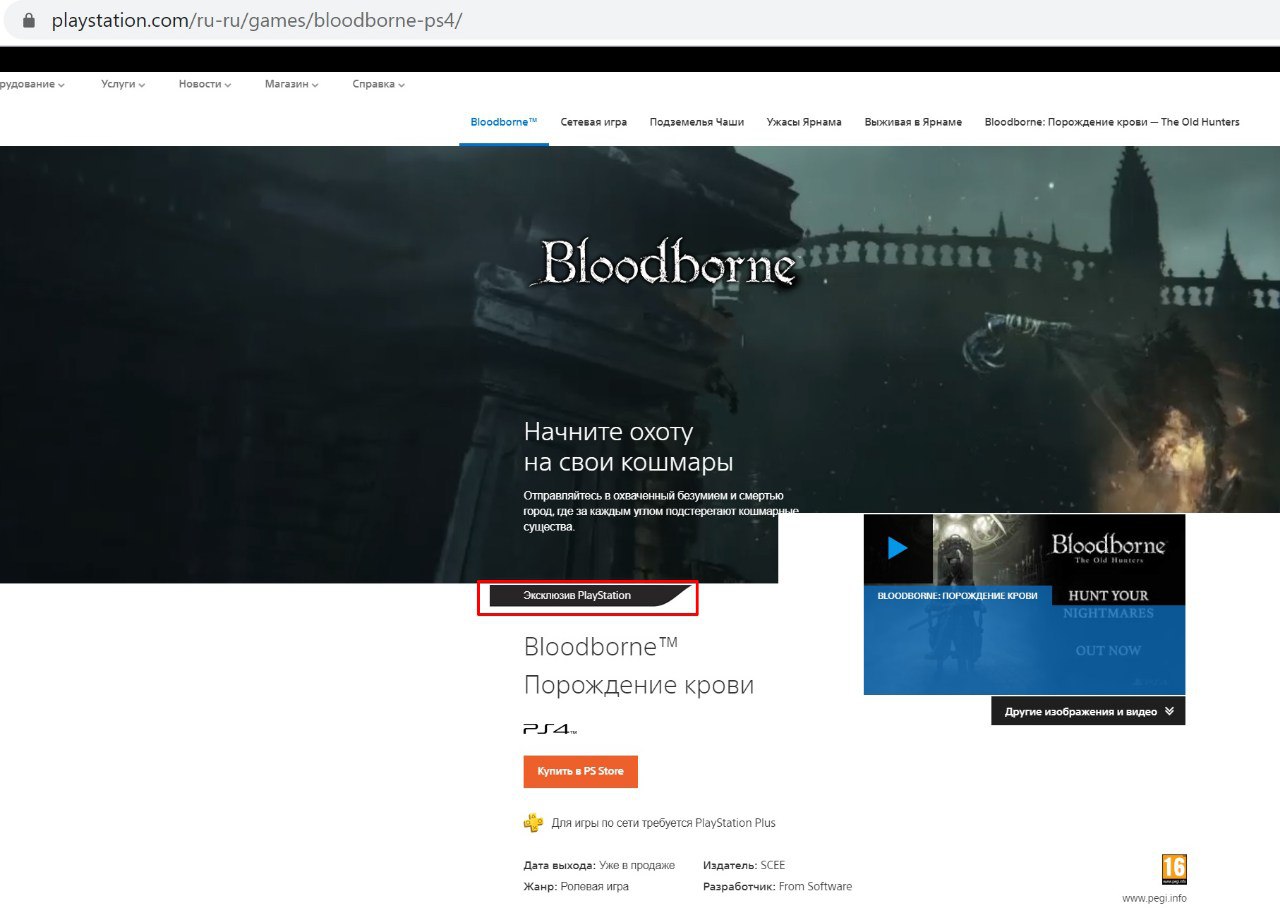This screenshot has width=1280, height=915.
Task: Click the playstation.com URL in address bar
Action: [257, 20]
